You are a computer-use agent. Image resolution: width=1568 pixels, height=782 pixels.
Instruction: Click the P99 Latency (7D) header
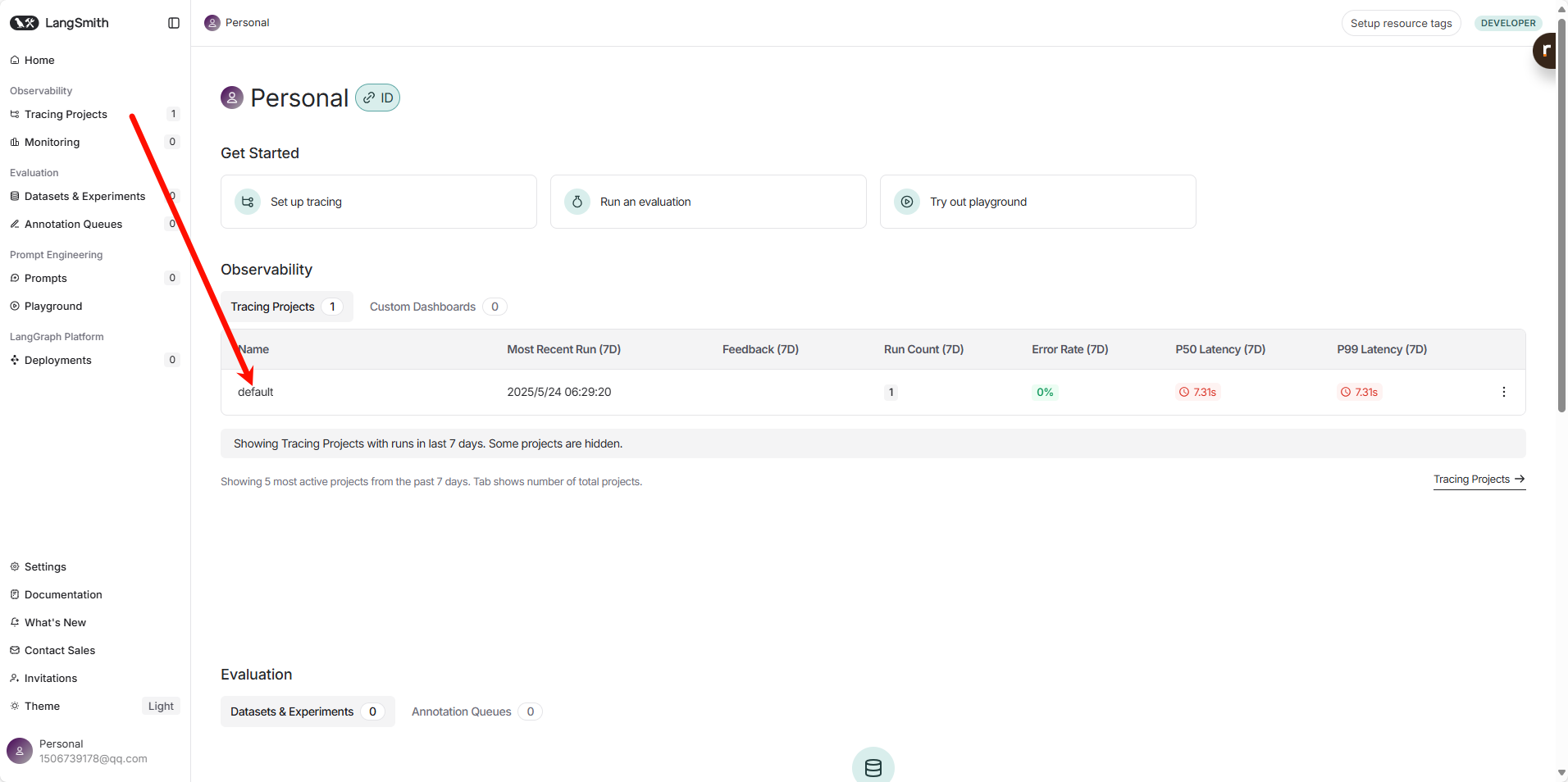(1382, 349)
